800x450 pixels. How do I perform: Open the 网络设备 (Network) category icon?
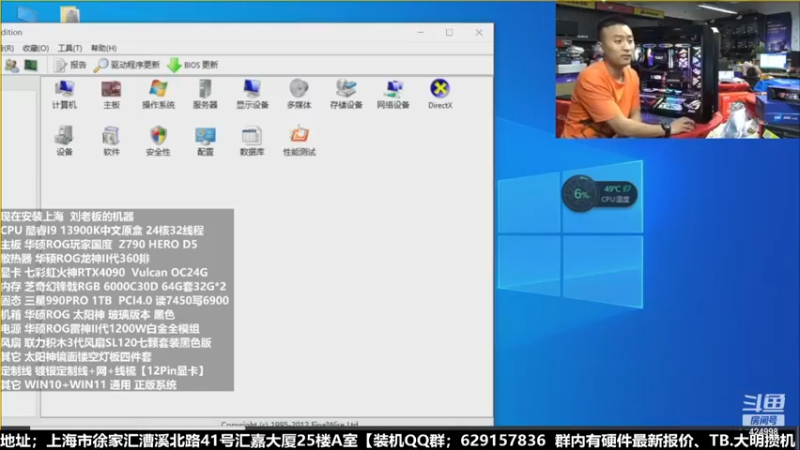393,94
